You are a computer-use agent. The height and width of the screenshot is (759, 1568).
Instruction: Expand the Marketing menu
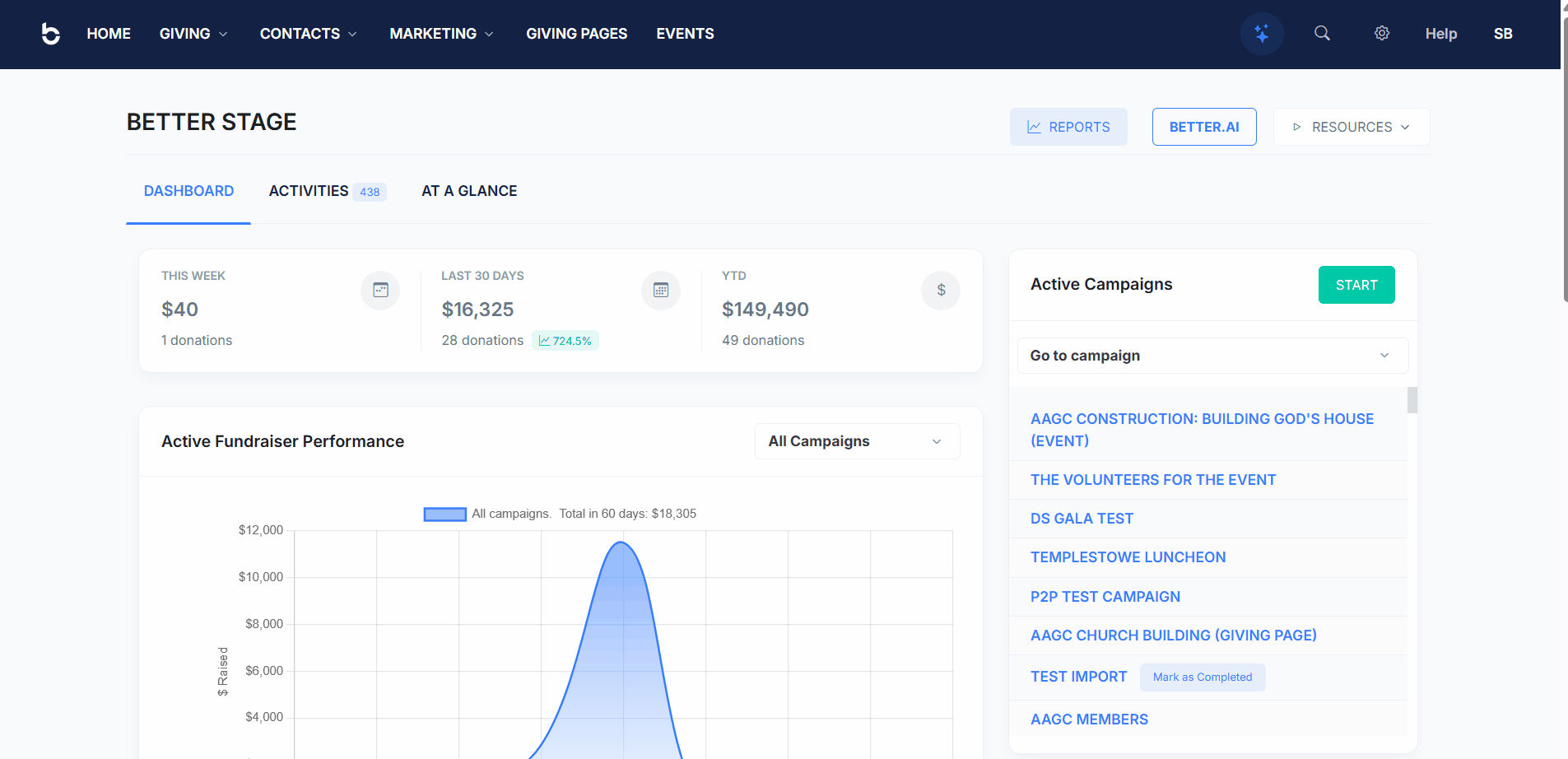click(x=442, y=34)
